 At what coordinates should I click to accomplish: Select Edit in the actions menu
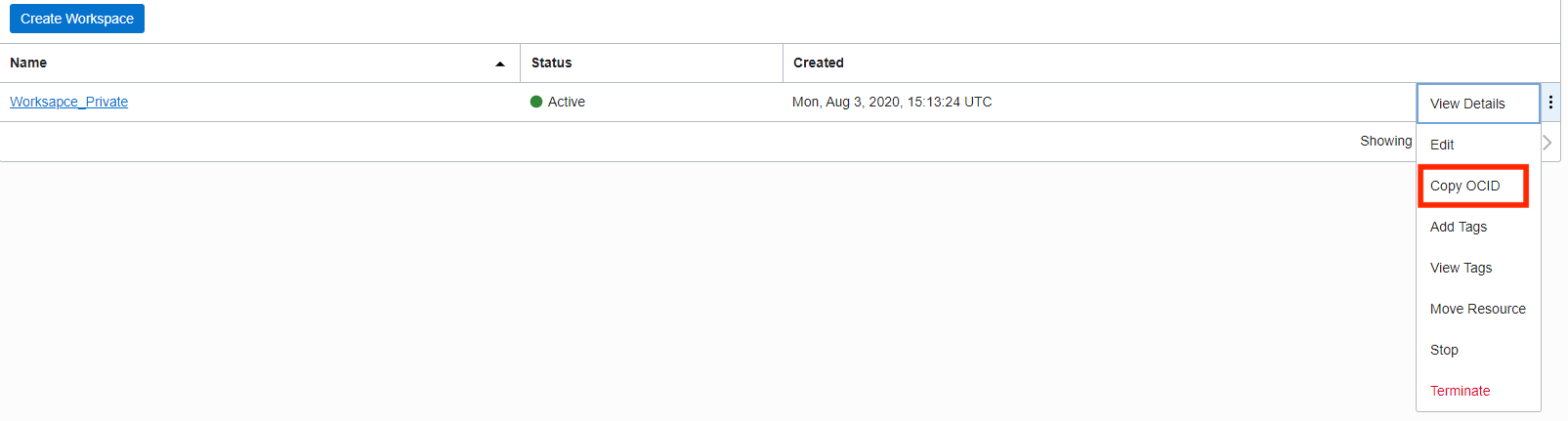click(x=1442, y=145)
